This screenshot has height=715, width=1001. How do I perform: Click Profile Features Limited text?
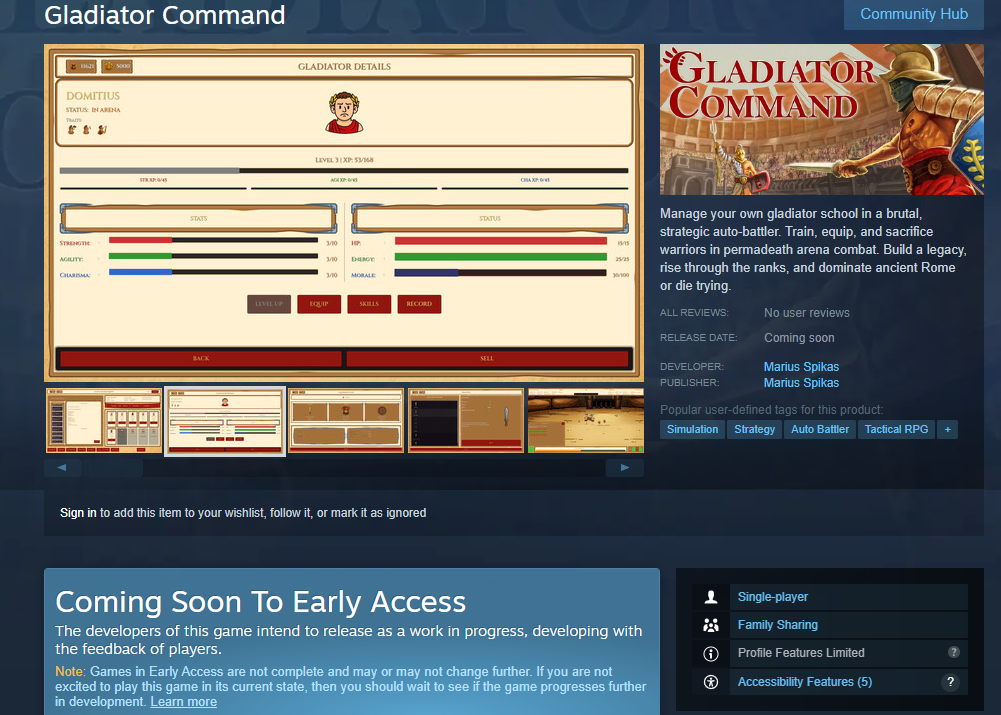[801, 653]
